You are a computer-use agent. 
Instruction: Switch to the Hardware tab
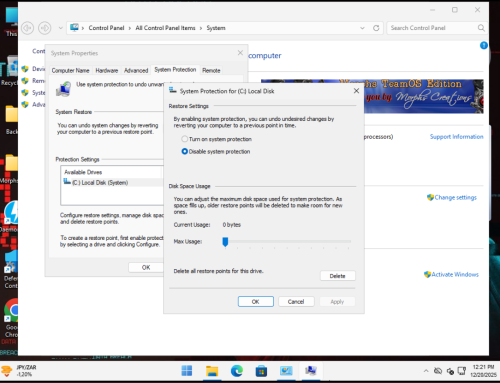pos(107,70)
